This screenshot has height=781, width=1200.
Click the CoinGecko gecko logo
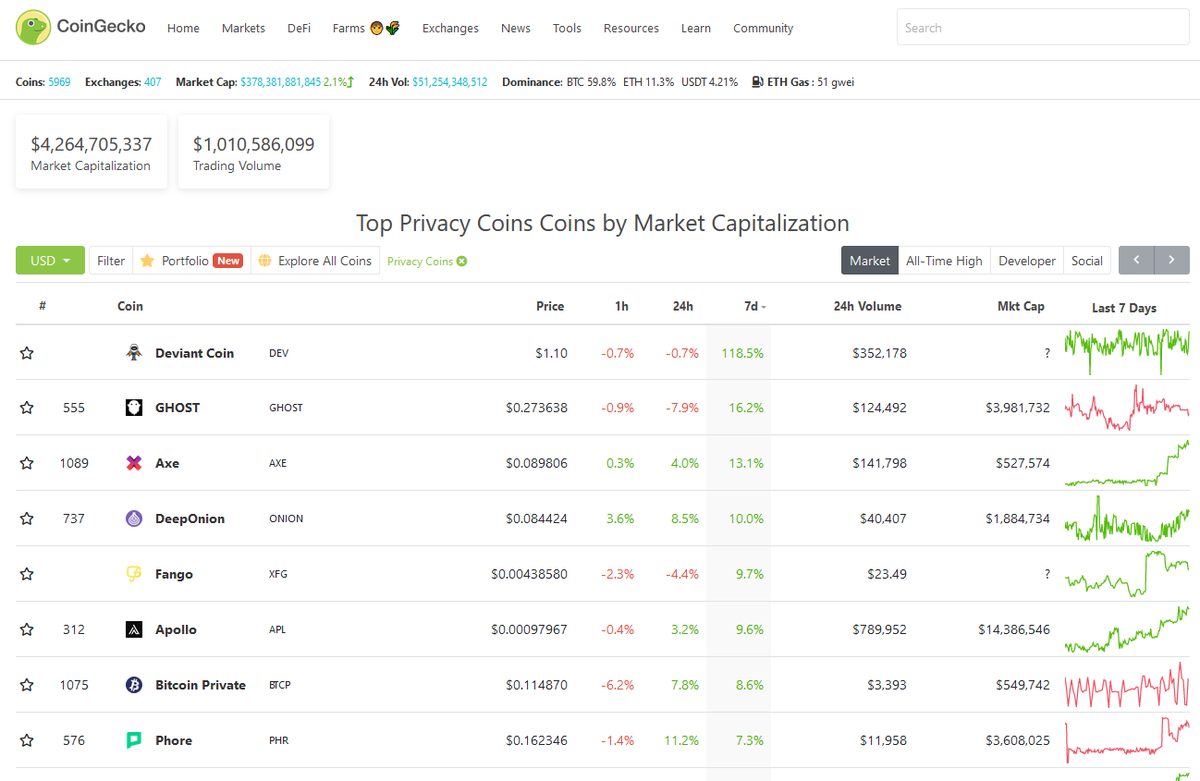(32, 27)
